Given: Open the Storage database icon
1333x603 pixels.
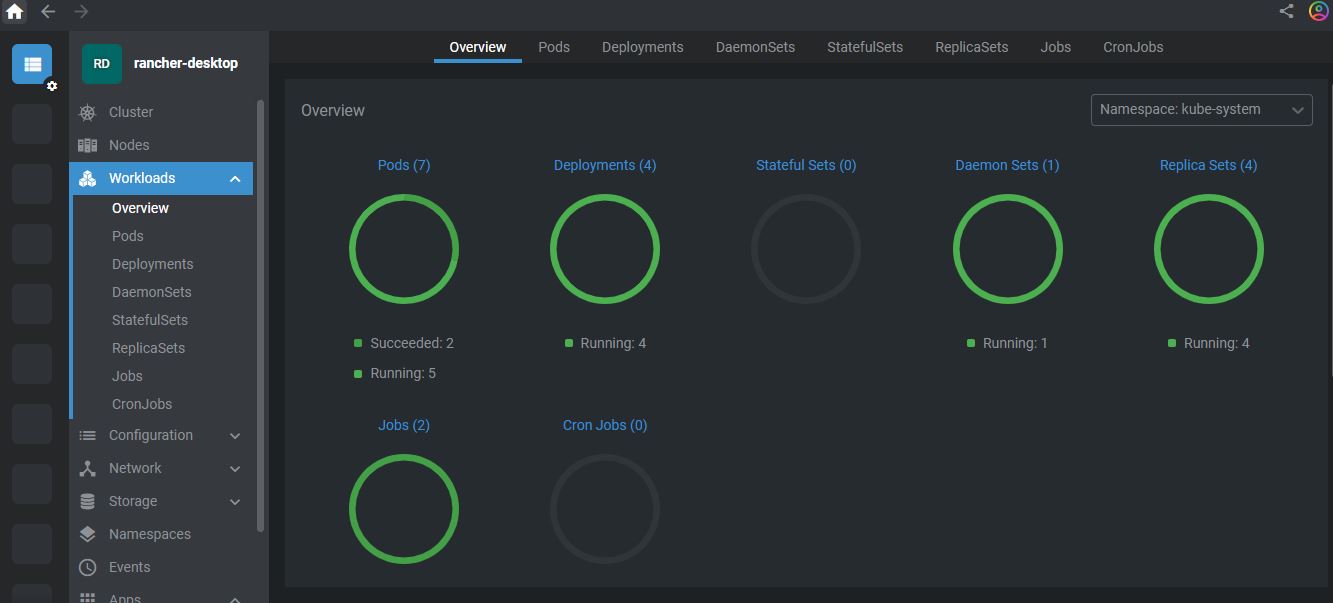Looking at the screenshot, I should pos(88,501).
